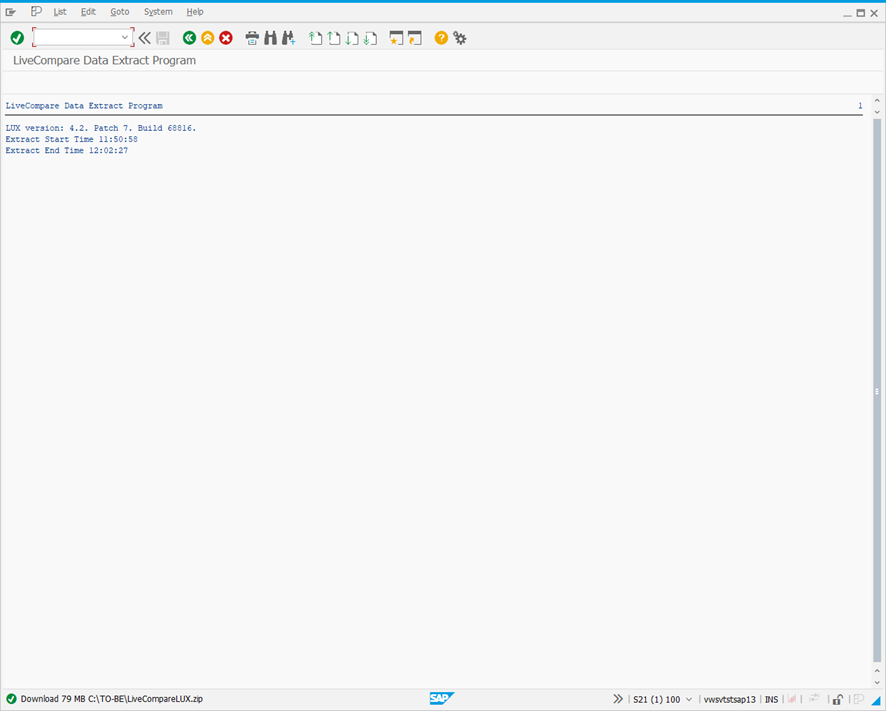Collapse the command field with the double chevron

pos(145,38)
